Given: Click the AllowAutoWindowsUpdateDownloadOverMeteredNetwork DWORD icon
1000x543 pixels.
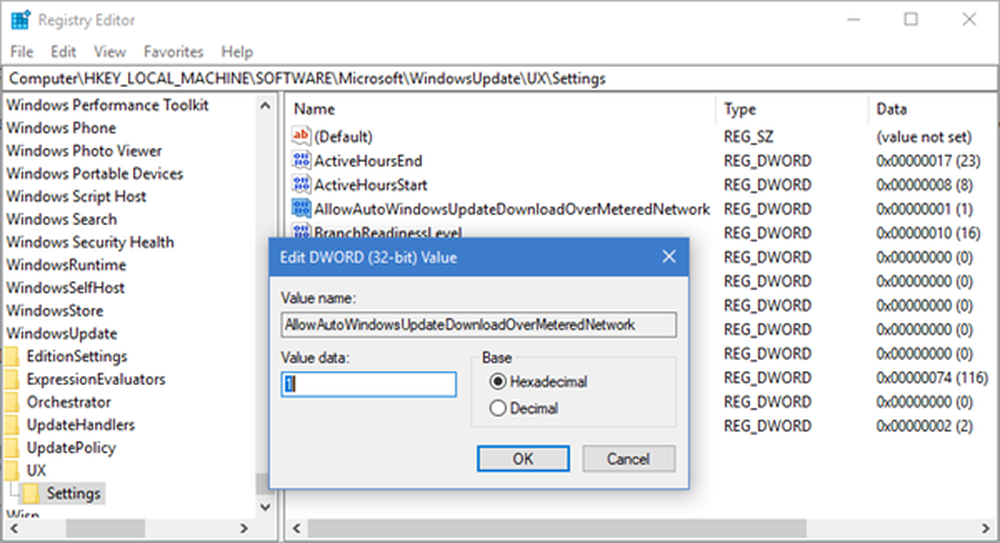Looking at the screenshot, I should point(300,208).
